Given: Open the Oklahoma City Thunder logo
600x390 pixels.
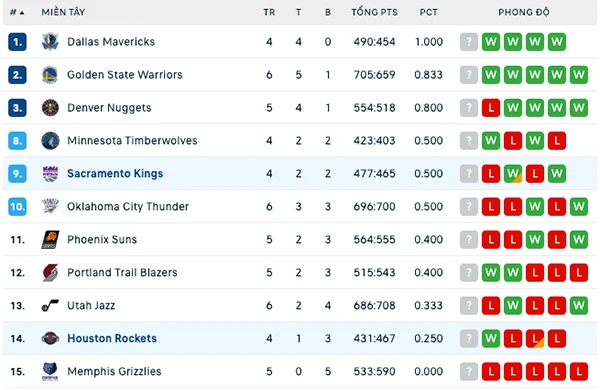Looking at the screenshot, I should point(50,207).
